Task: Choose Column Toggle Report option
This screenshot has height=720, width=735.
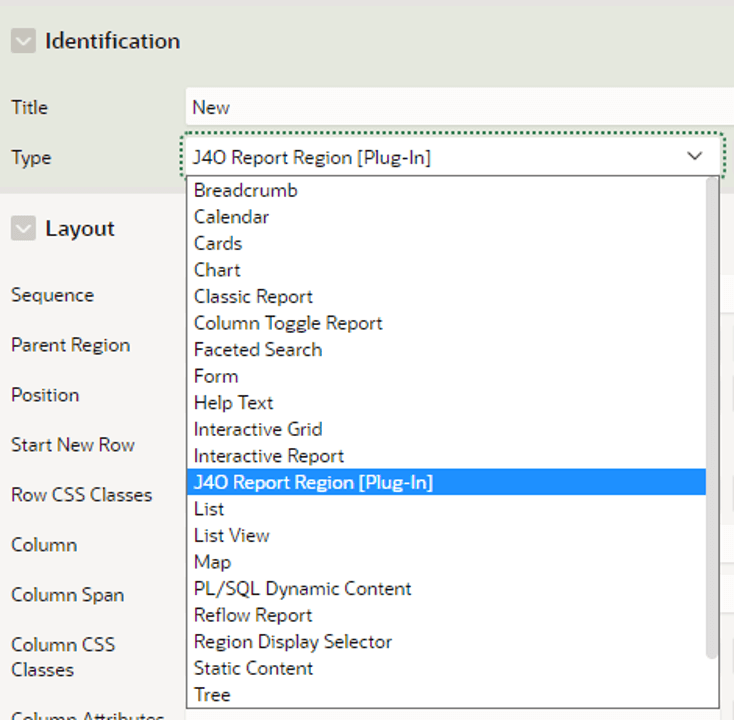Action: [446, 323]
